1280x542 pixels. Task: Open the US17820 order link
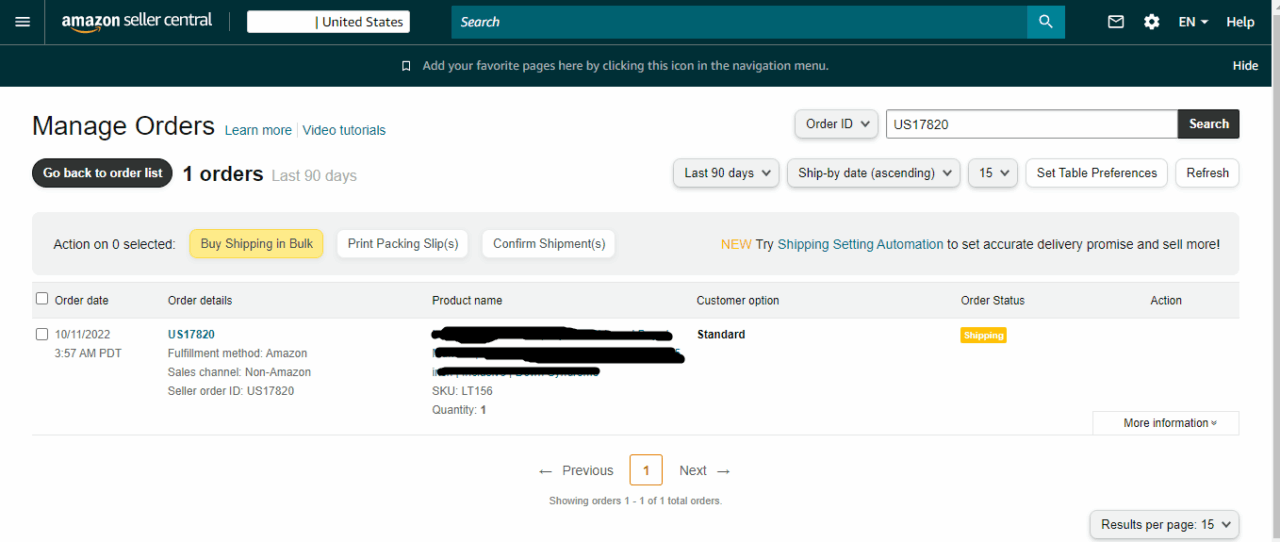pos(191,335)
